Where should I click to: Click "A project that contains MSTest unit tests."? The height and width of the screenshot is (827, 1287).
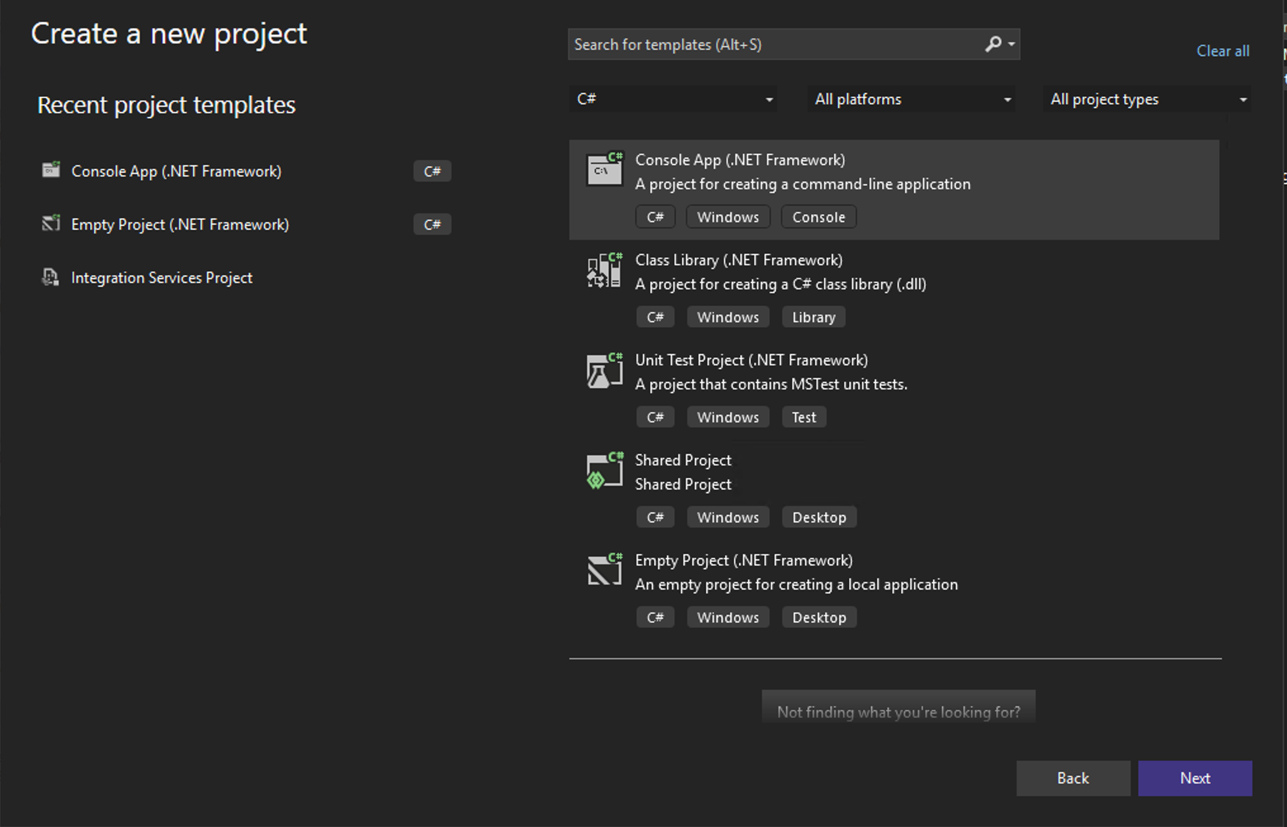771,384
